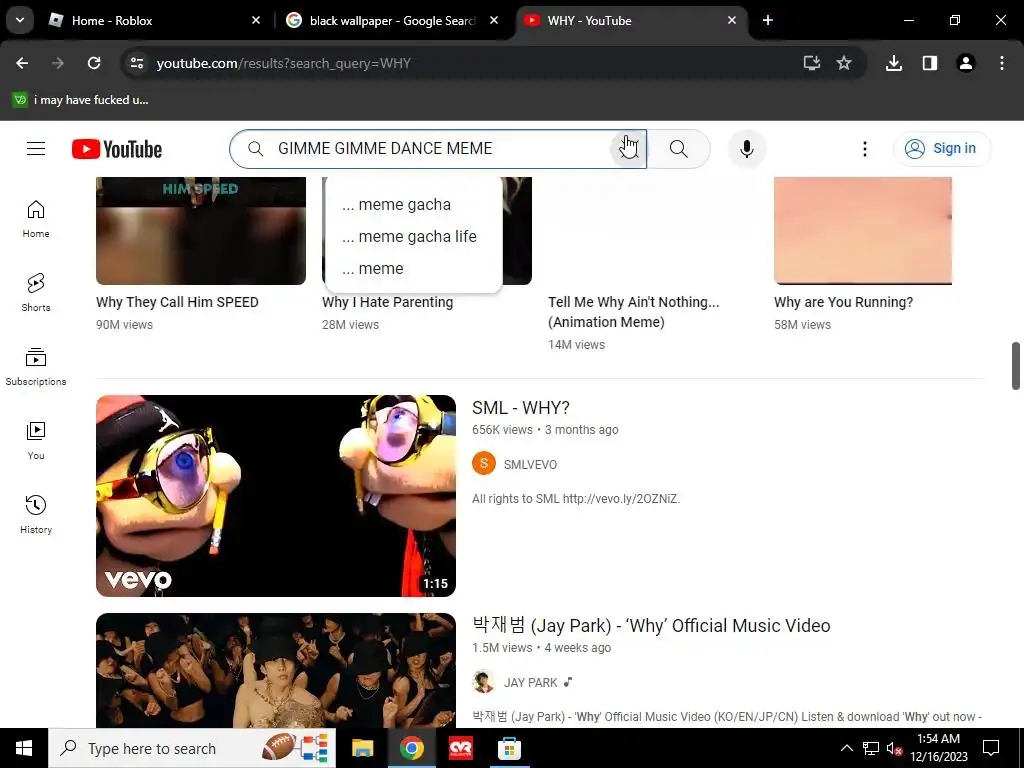This screenshot has width=1024, height=768.
Task: Start voice search with the microphone
Action: click(x=746, y=149)
